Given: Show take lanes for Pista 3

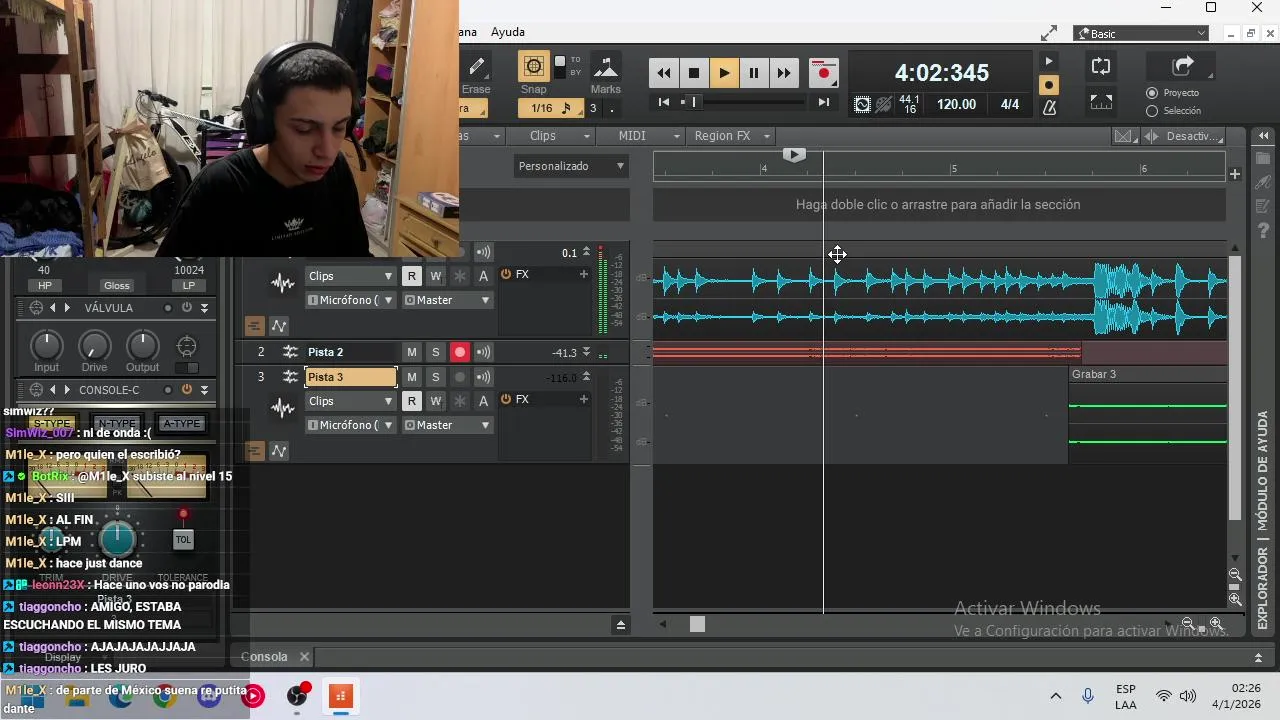Looking at the screenshot, I should [x=254, y=451].
